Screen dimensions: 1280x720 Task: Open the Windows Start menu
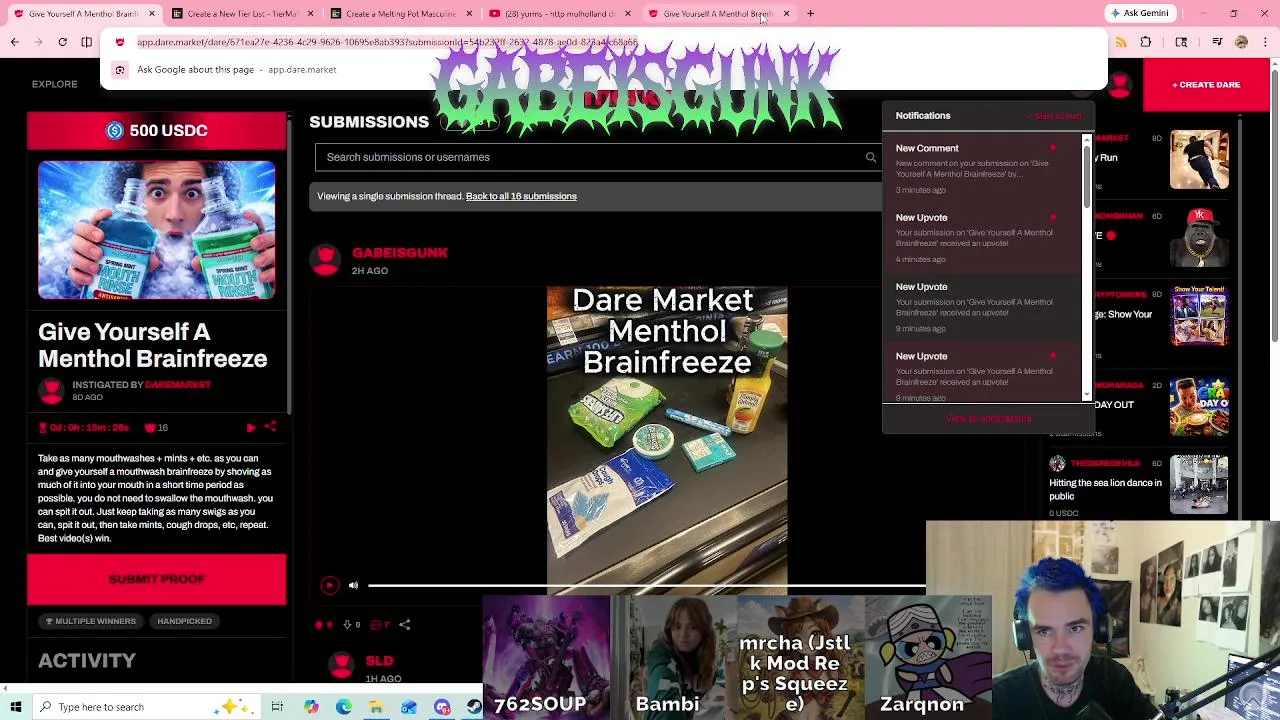coord(15,707)
